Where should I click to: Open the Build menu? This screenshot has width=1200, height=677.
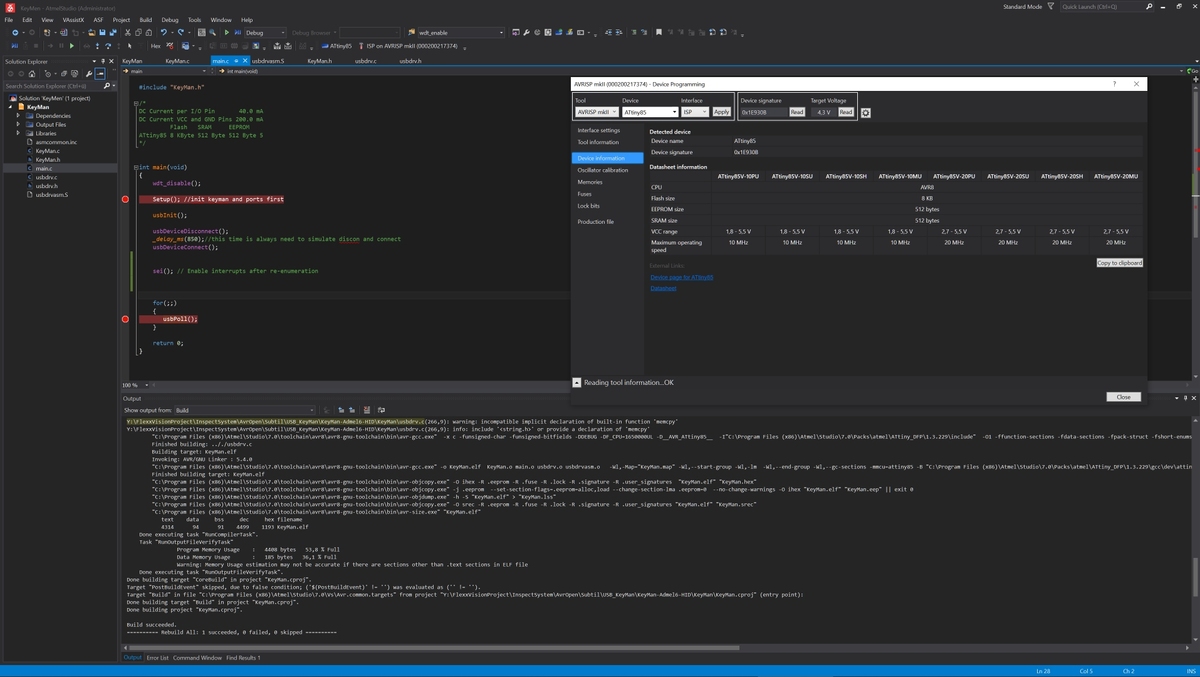tap(146, 19)
